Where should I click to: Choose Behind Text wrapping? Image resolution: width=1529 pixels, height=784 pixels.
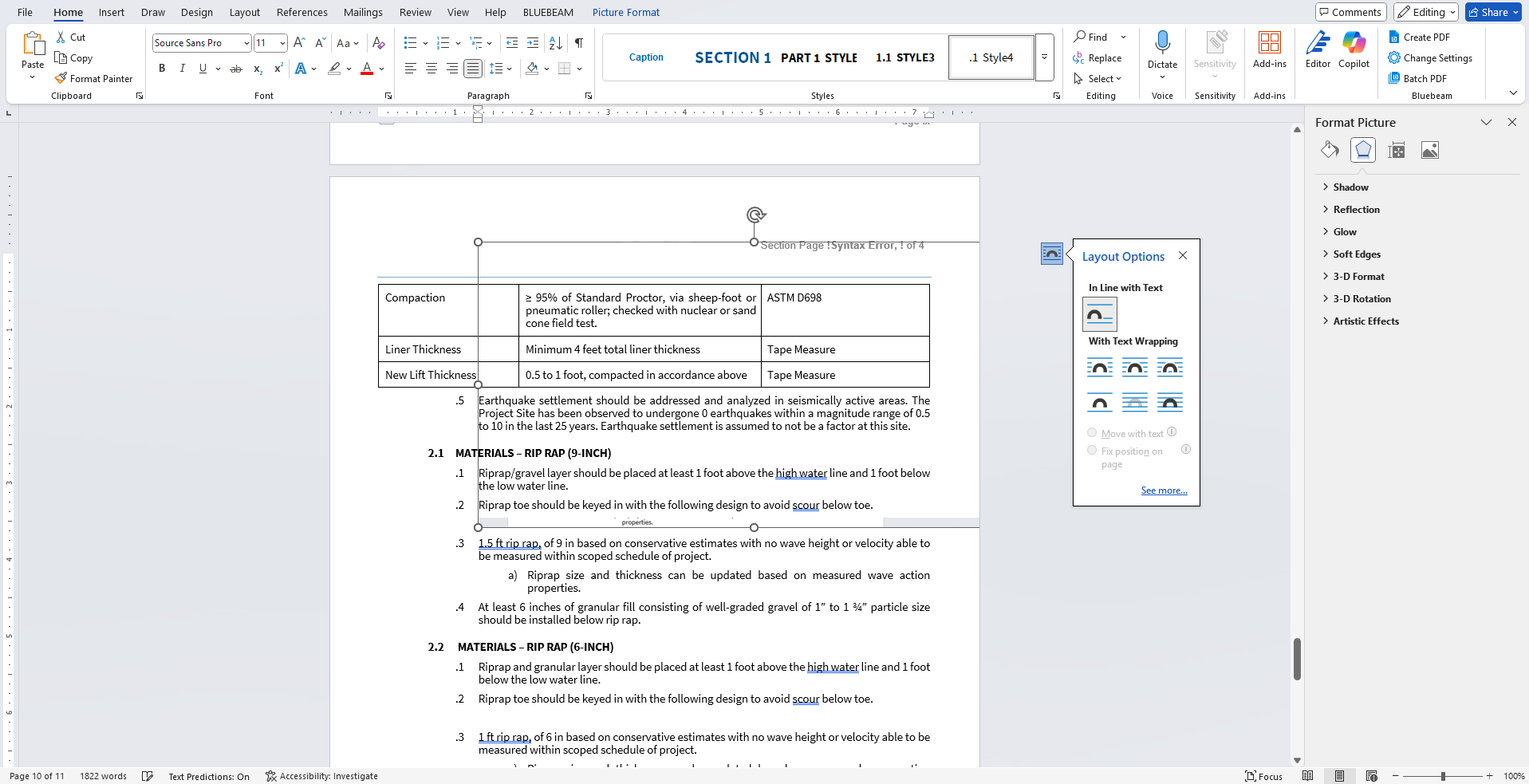click(1135, 403)
